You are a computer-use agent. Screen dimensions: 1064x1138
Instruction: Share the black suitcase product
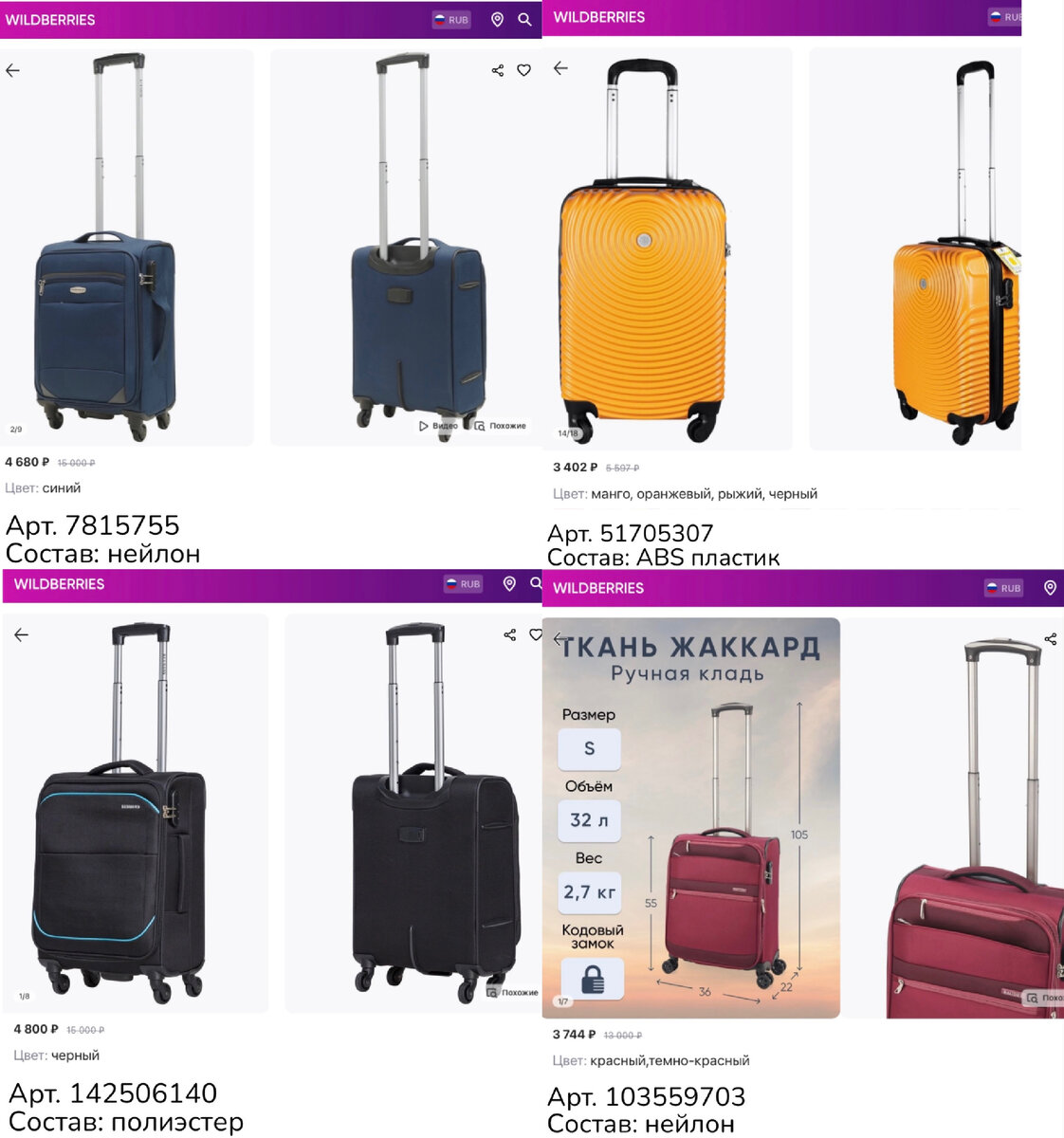(x=510, y=634)
